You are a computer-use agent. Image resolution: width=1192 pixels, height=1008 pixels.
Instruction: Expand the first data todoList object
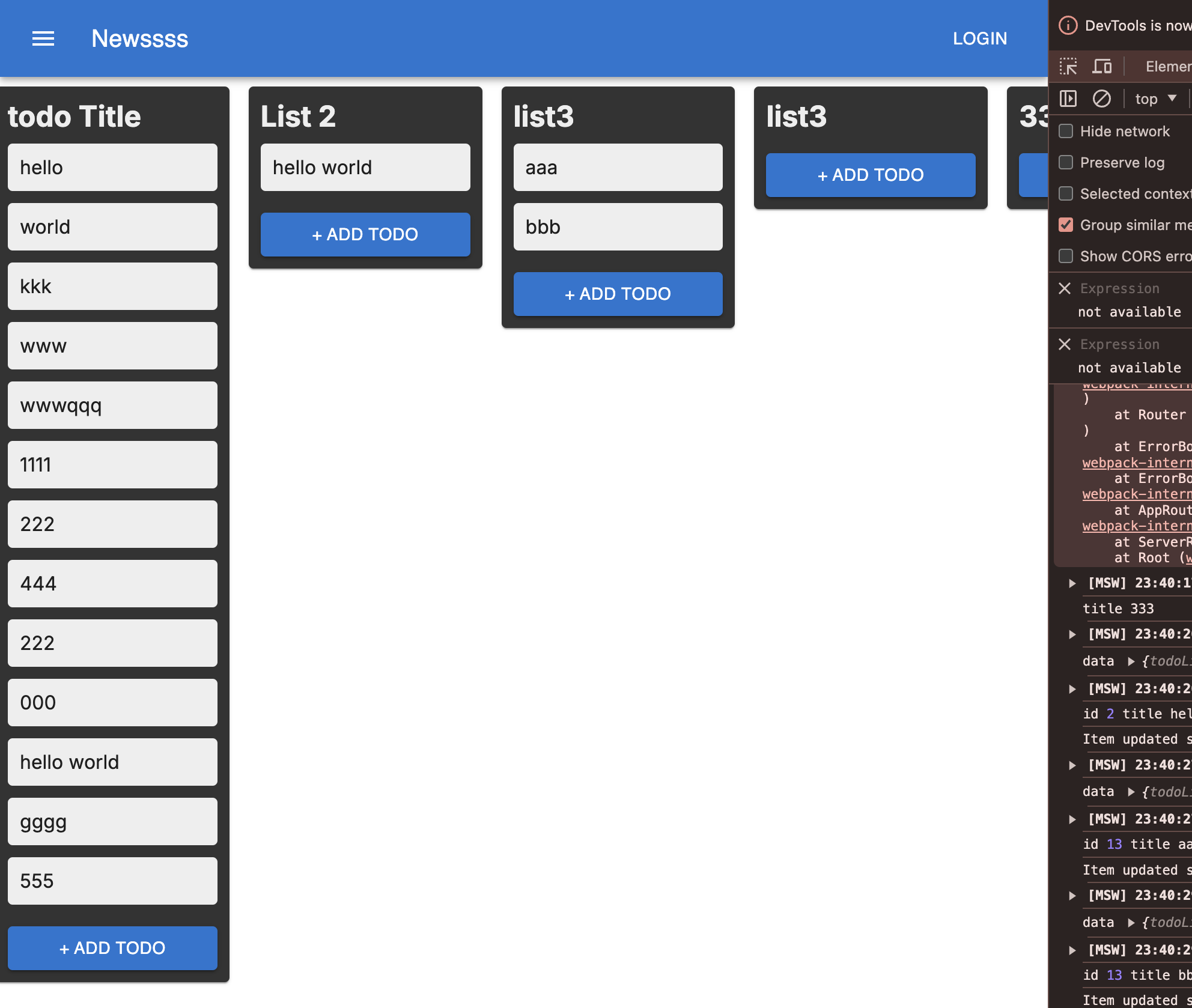click(x=1131, y=661)
